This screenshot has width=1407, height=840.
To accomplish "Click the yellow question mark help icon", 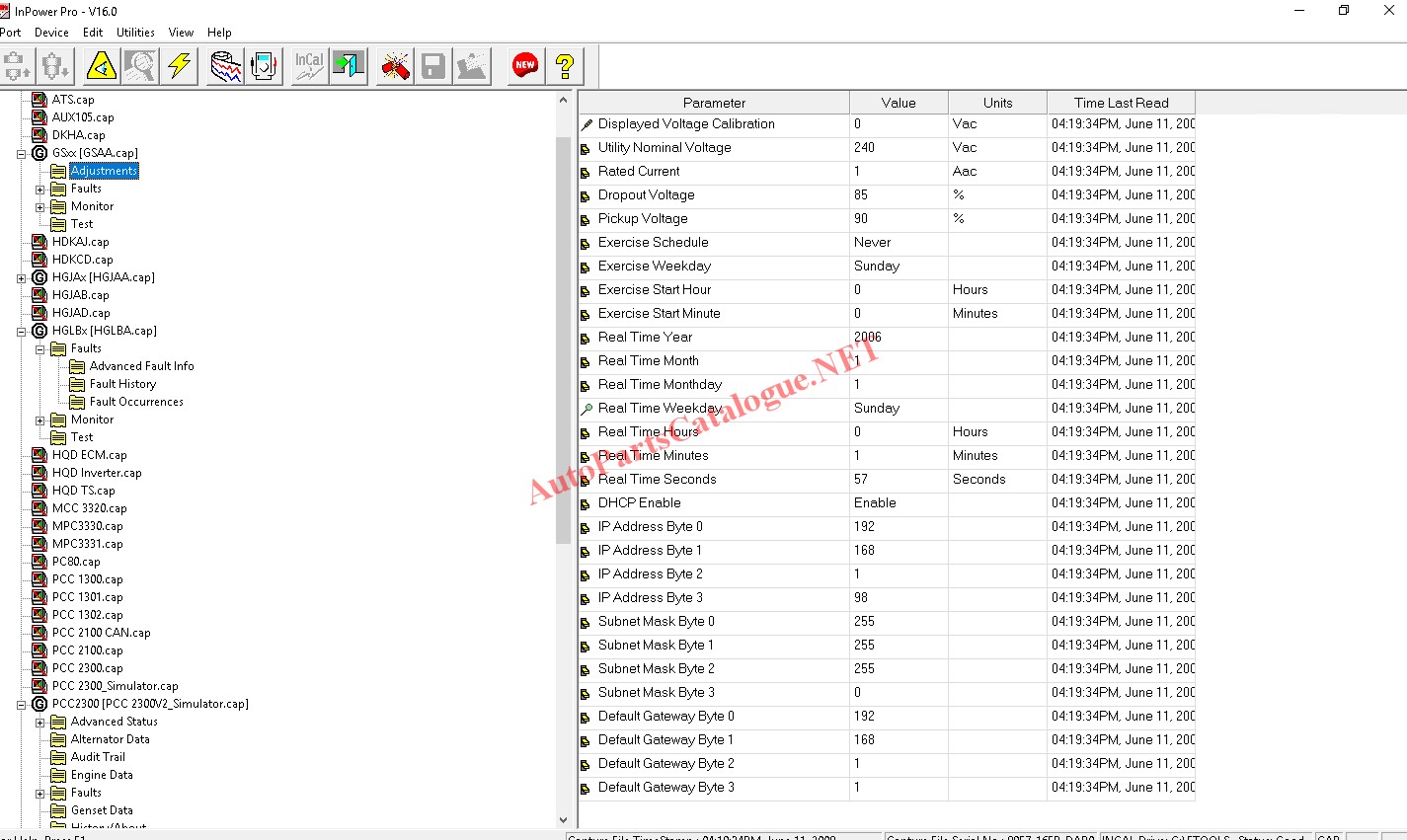I will coord(565,66).
